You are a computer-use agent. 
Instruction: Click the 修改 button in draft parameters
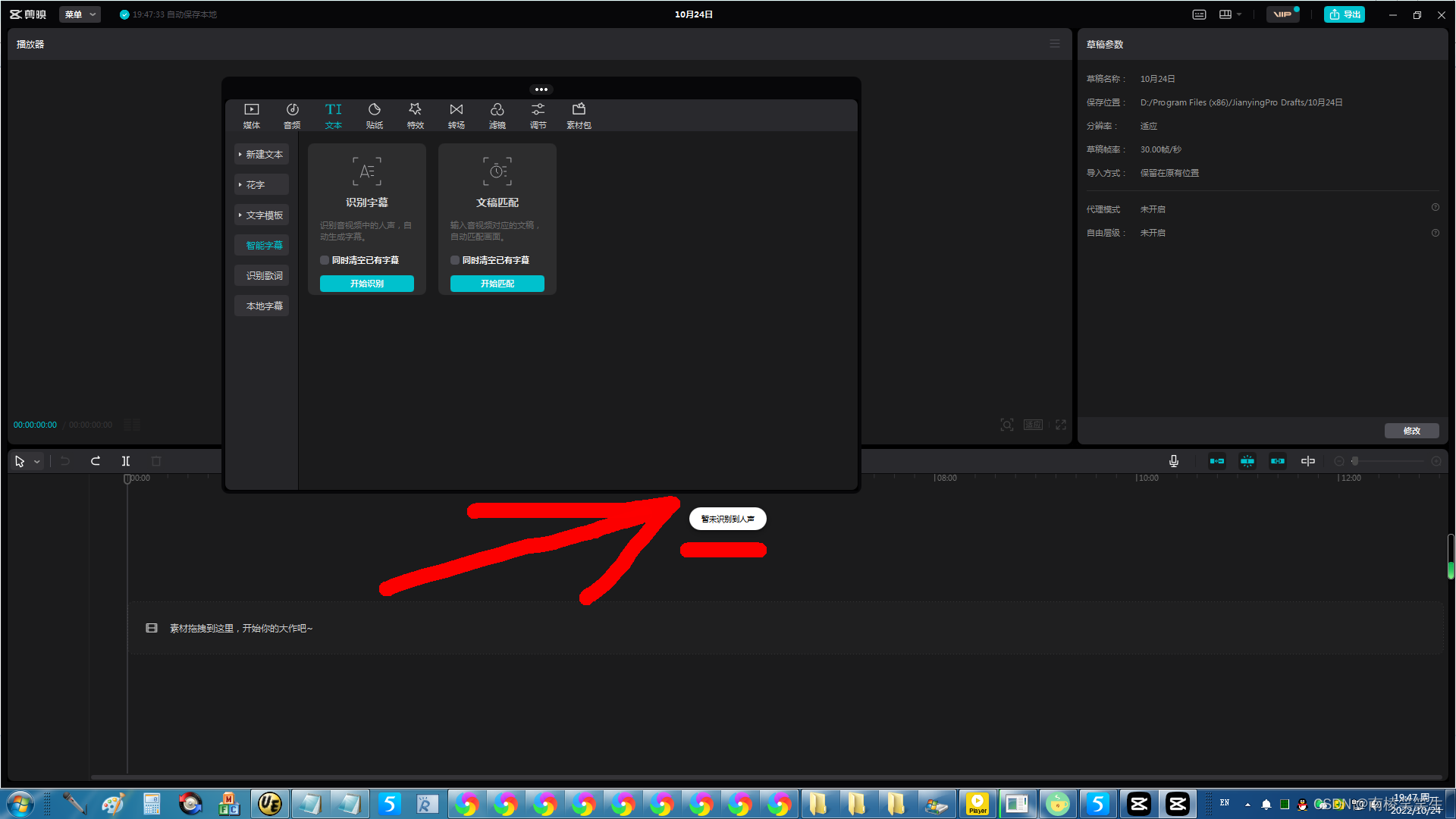[x=1411, y=431]
